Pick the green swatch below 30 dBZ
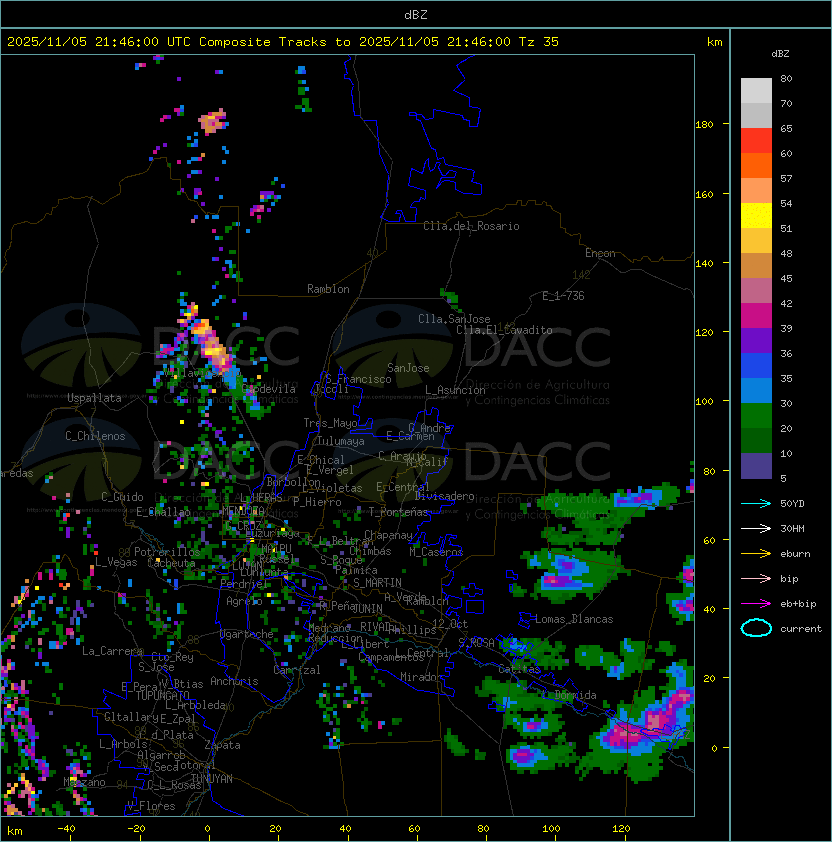This screenshot has width=832, height=842. pyautogui.click(x=756, y=415)
